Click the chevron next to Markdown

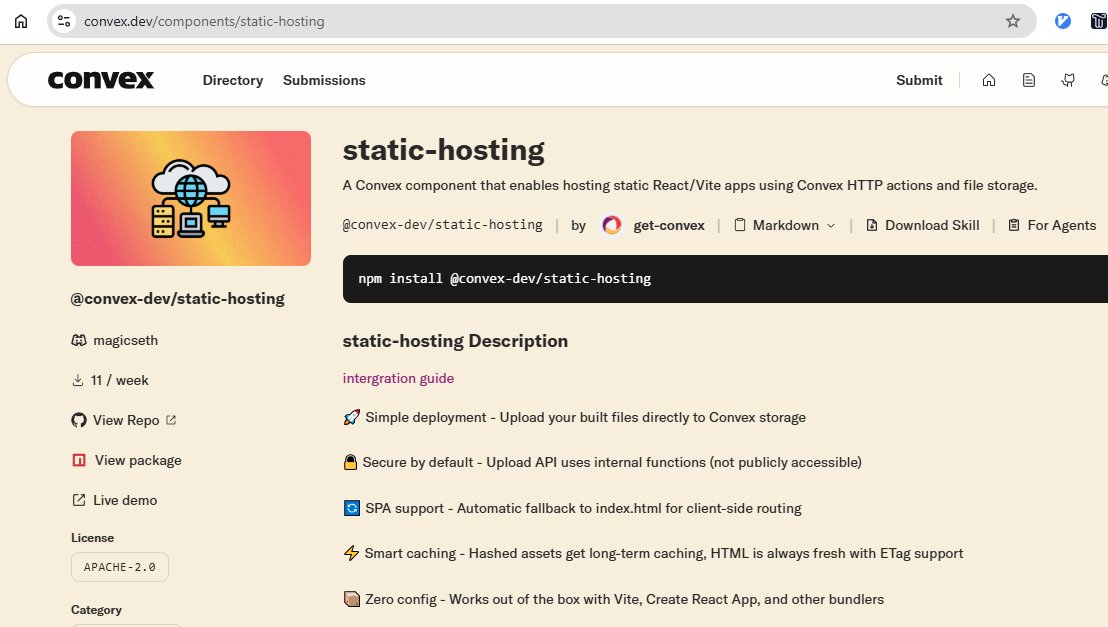pyautogui.click(x=831, y=225)
